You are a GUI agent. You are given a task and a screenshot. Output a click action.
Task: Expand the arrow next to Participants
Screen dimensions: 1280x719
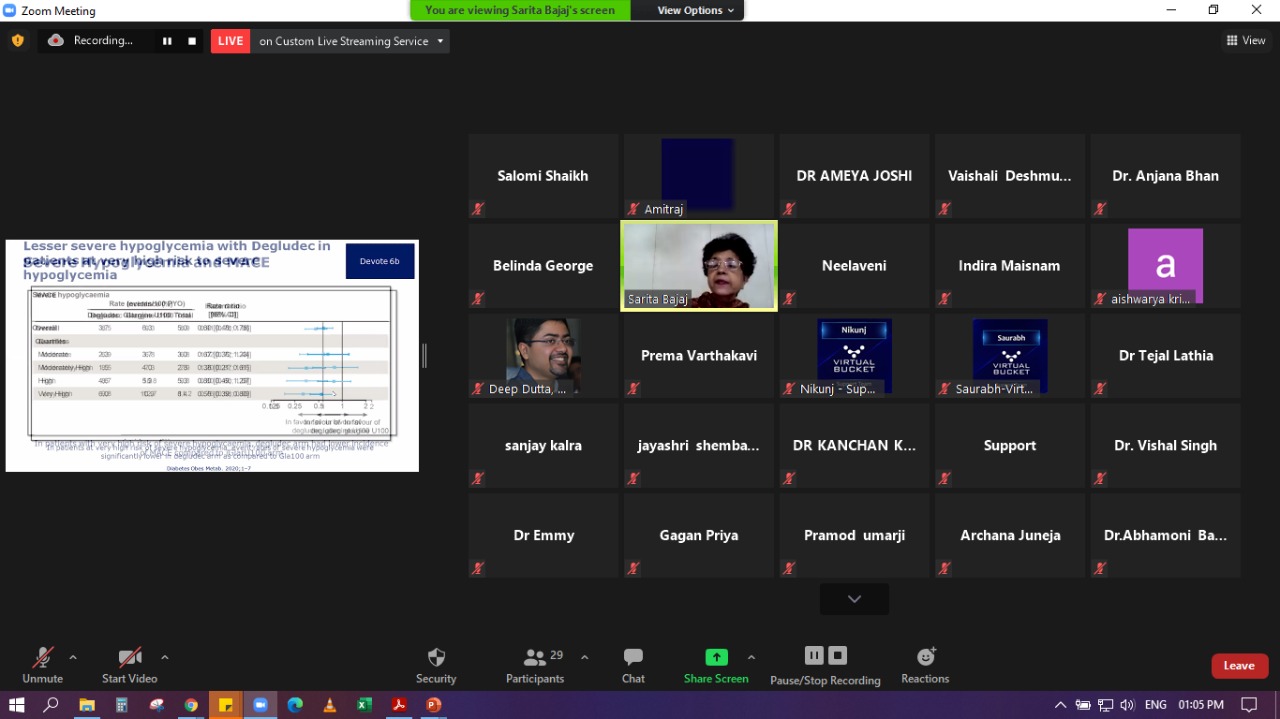pyautogui.click(x=584, y=657)
